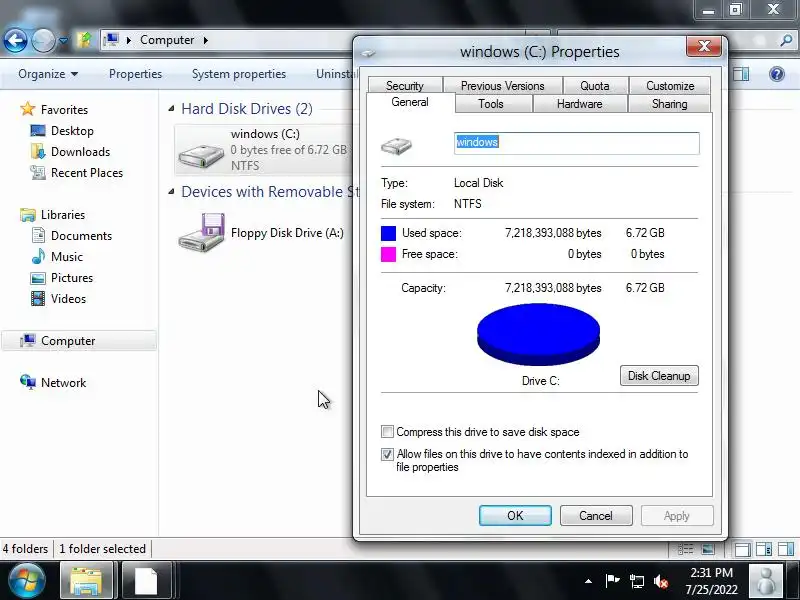The image size is (800, 600).
Task: Click the thumbnail view icon in status bar
Action: [708, 549]
